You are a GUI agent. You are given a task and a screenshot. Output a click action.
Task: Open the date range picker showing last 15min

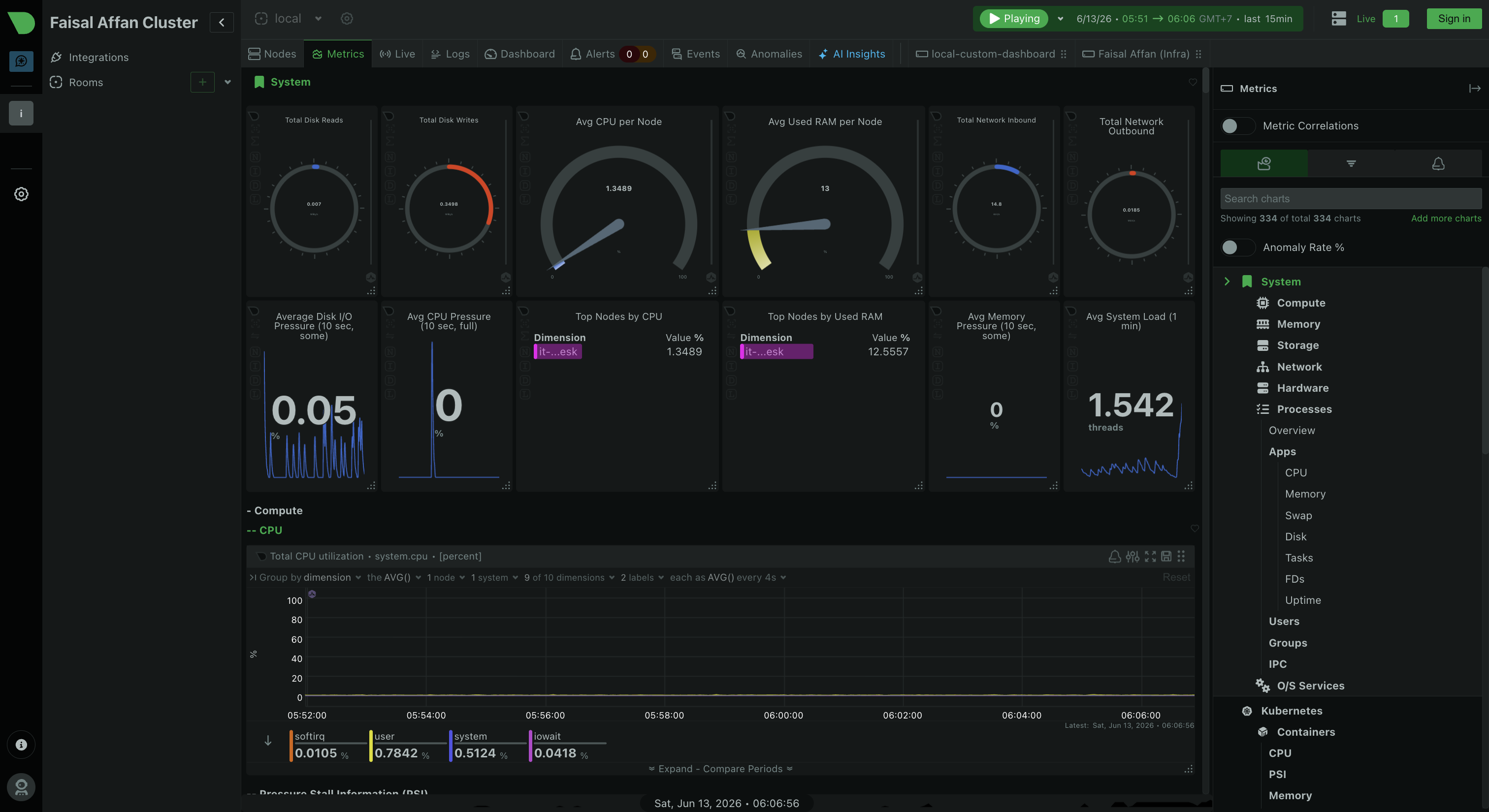[x=1184, y=19]
